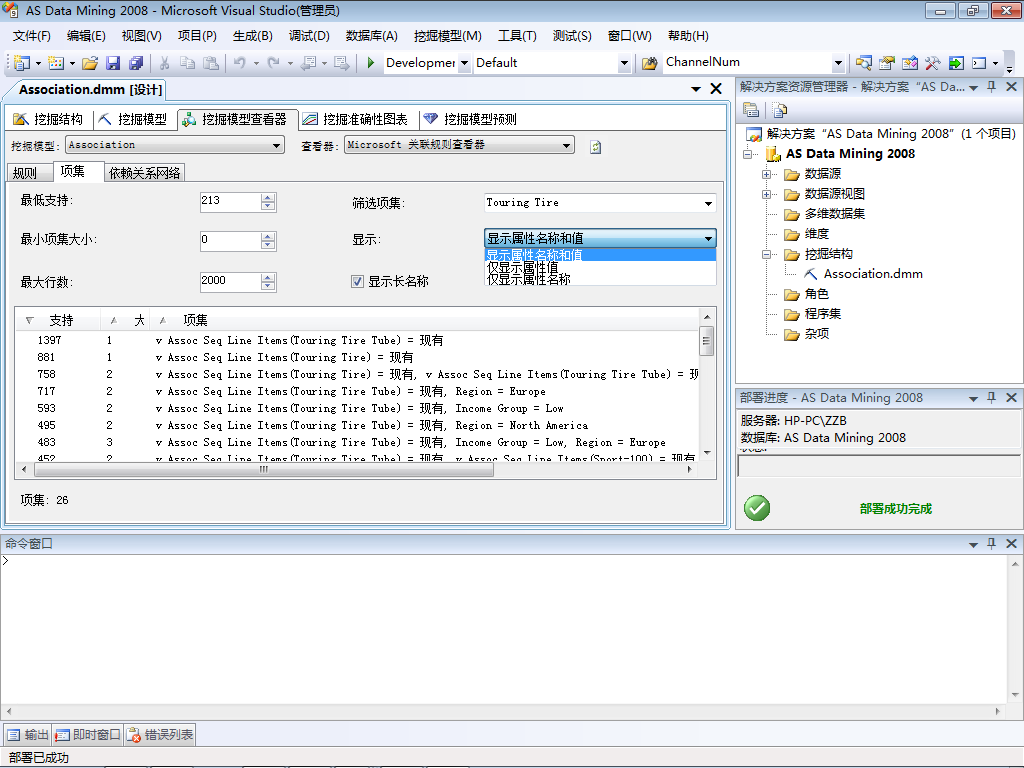Screen dimensions: 1024x768
Task: Toggle the 显示长名称 checkbox
Action: [x=357, y=281]
